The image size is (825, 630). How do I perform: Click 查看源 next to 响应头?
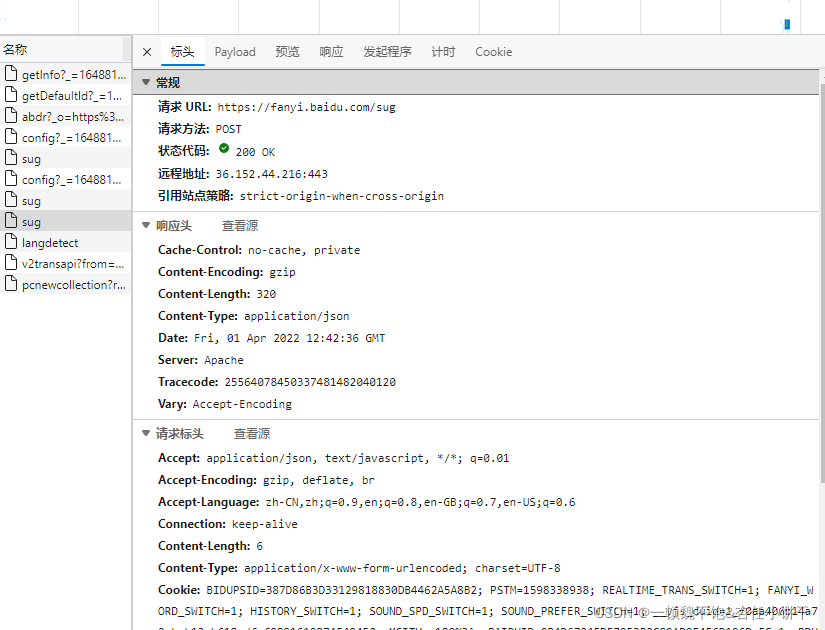(240, 226)
